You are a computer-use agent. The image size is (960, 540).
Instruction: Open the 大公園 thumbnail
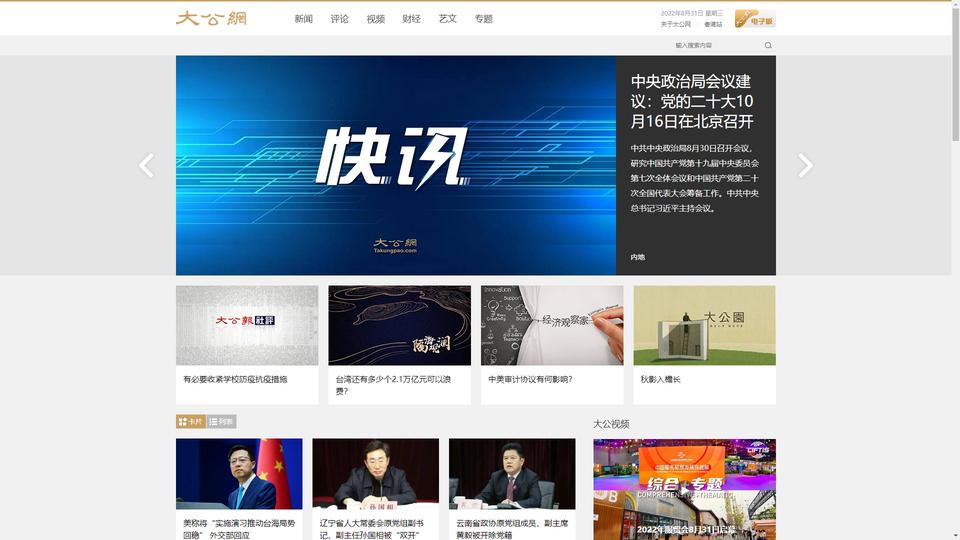coord(704,325)
